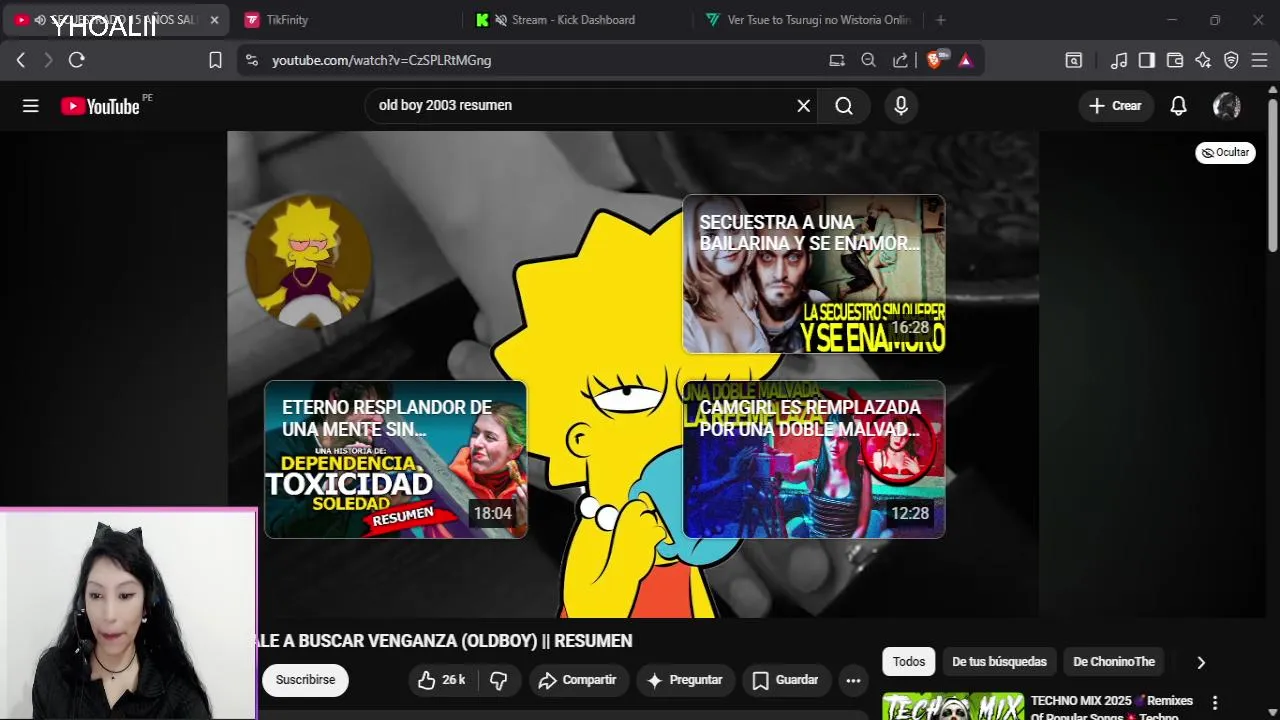
Task: Run search with magnifier button
Action: tap(844, 106)
